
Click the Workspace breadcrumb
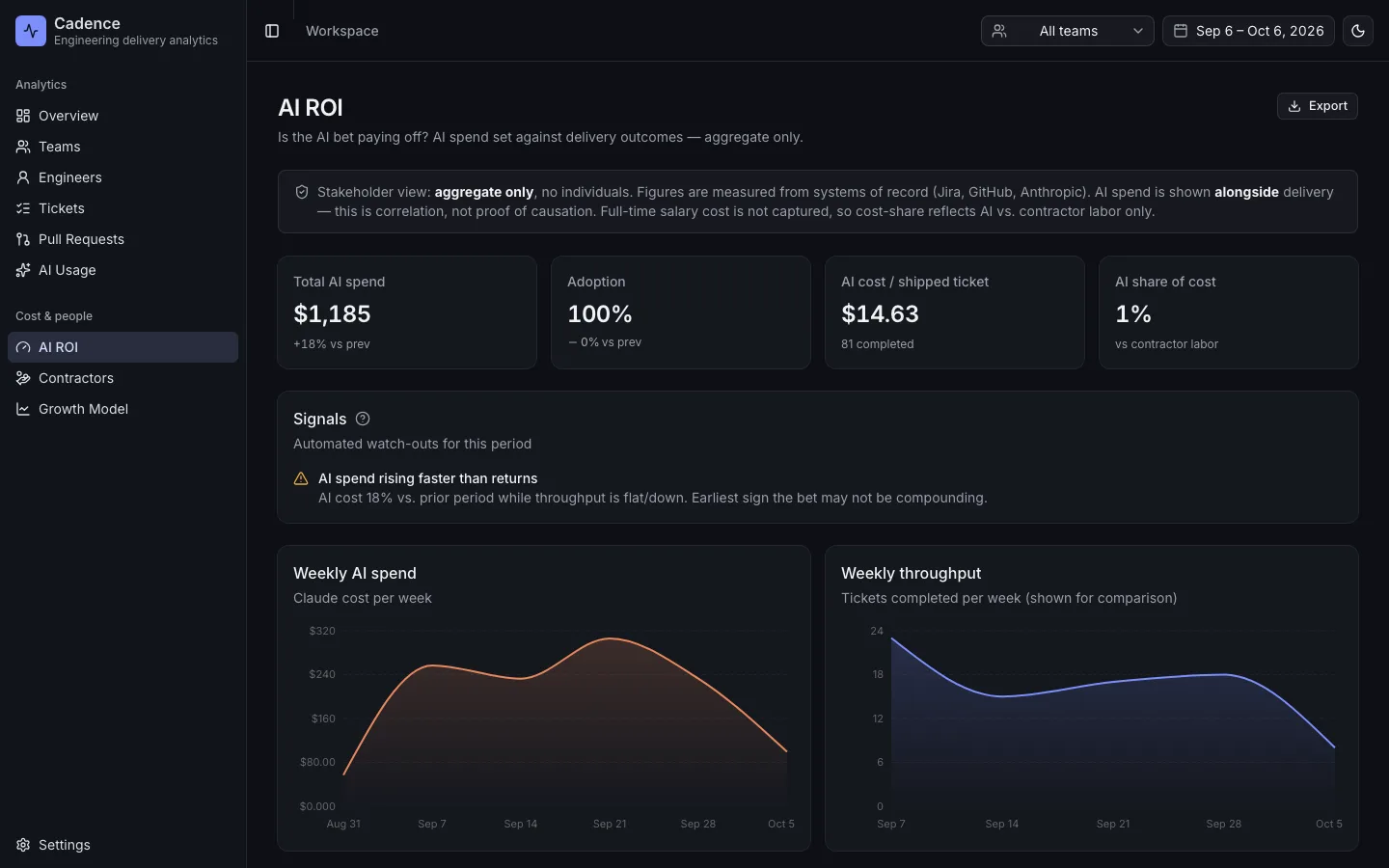342,31
